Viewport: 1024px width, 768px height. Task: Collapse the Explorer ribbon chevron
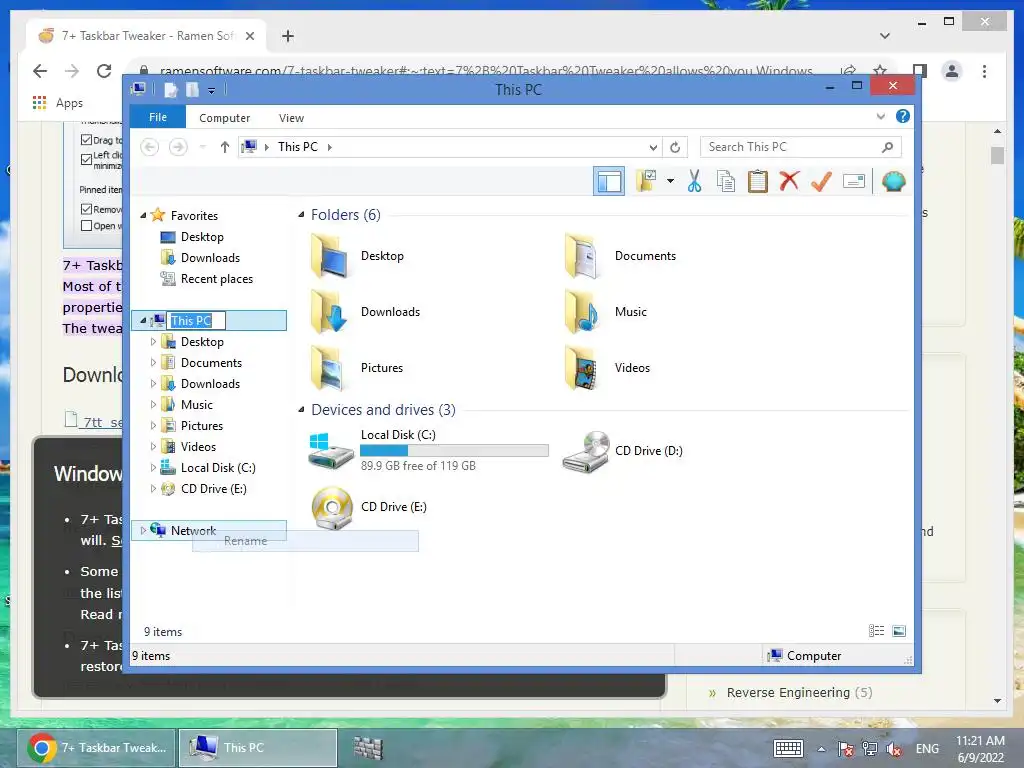pyautogui.click(x=880, y=116)
